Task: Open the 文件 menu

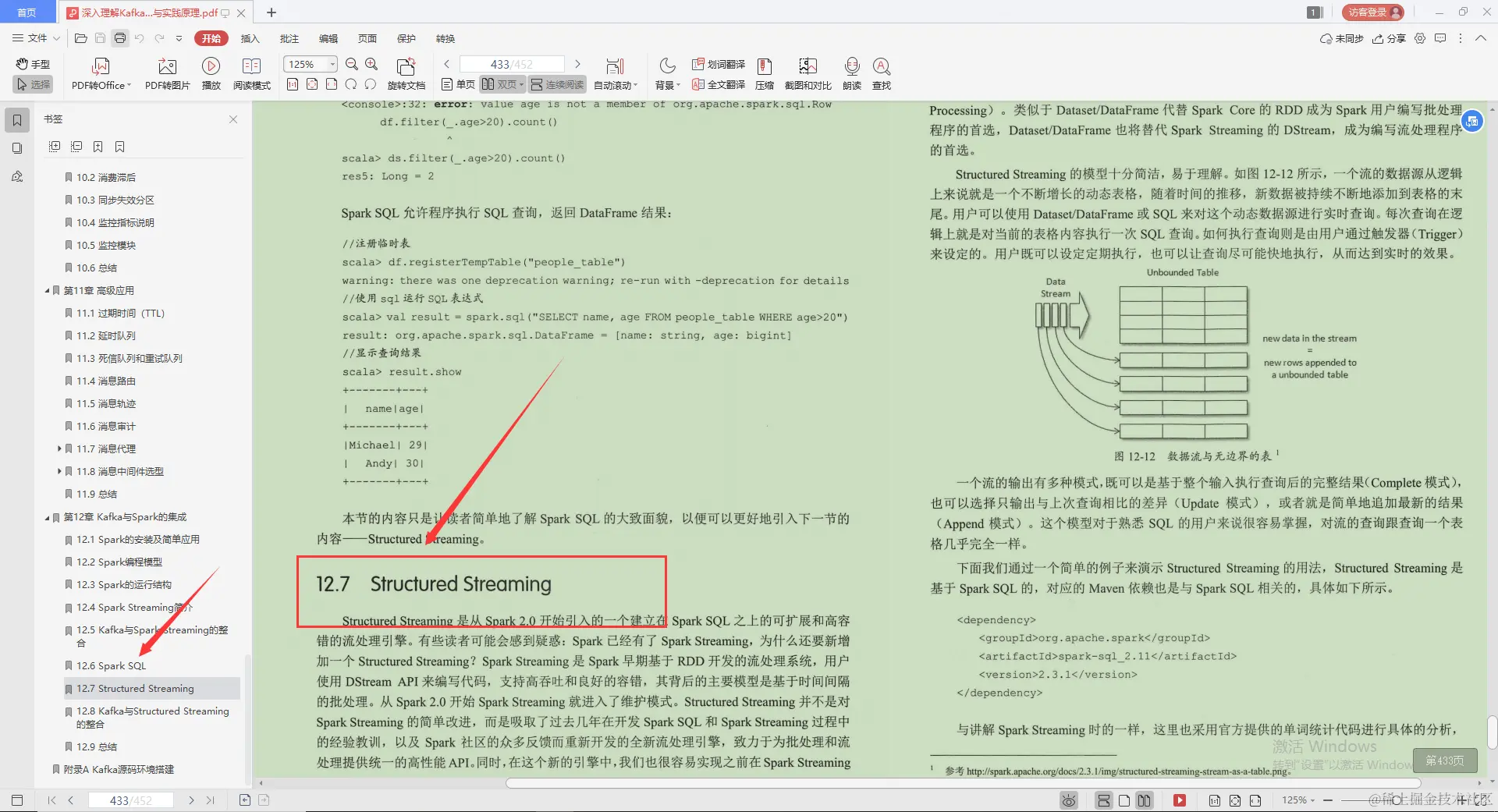Action: [34, 38]
